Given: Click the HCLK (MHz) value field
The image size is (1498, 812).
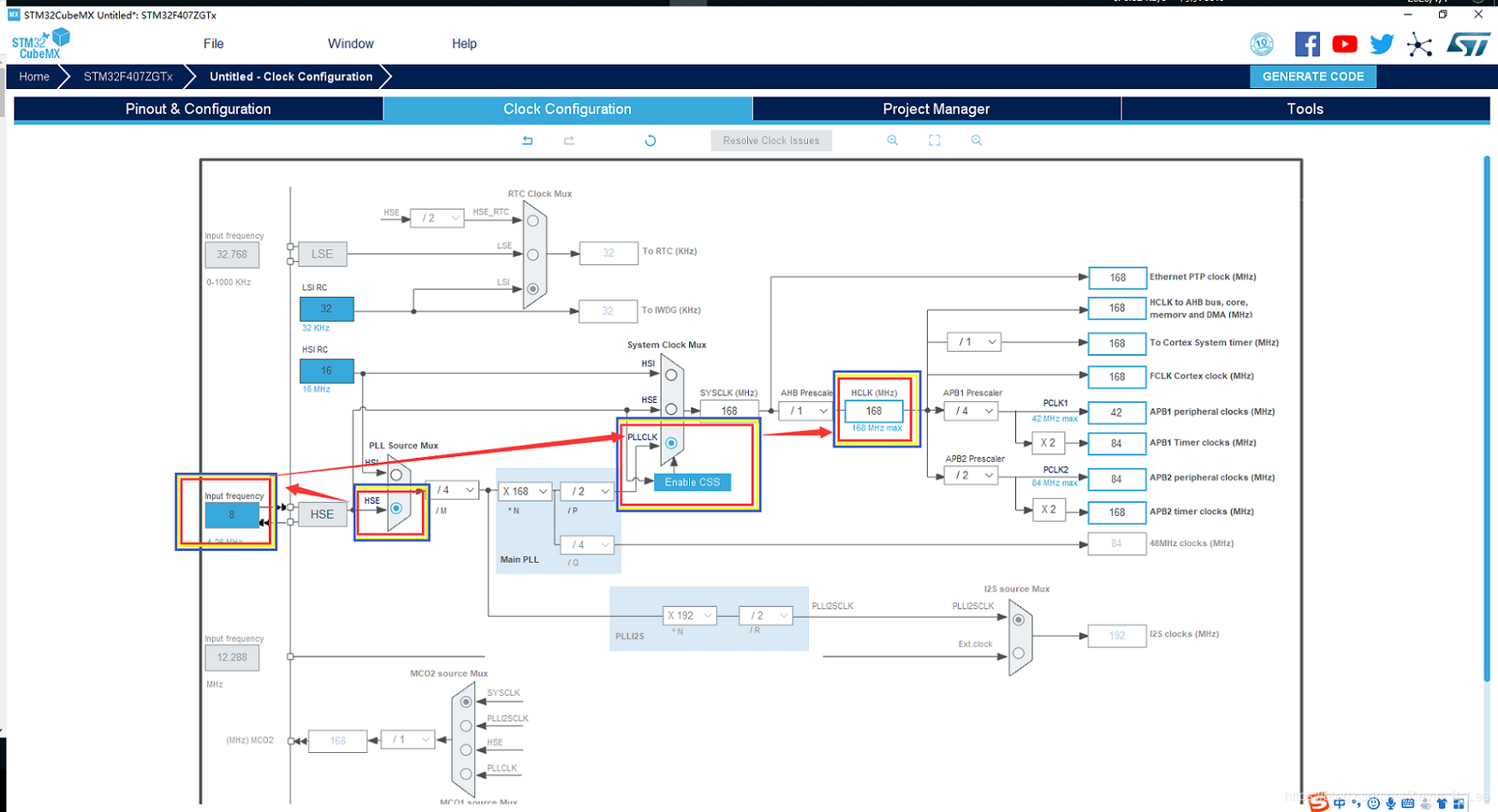Looking at the screenshot, I should [x=873, y=411].
